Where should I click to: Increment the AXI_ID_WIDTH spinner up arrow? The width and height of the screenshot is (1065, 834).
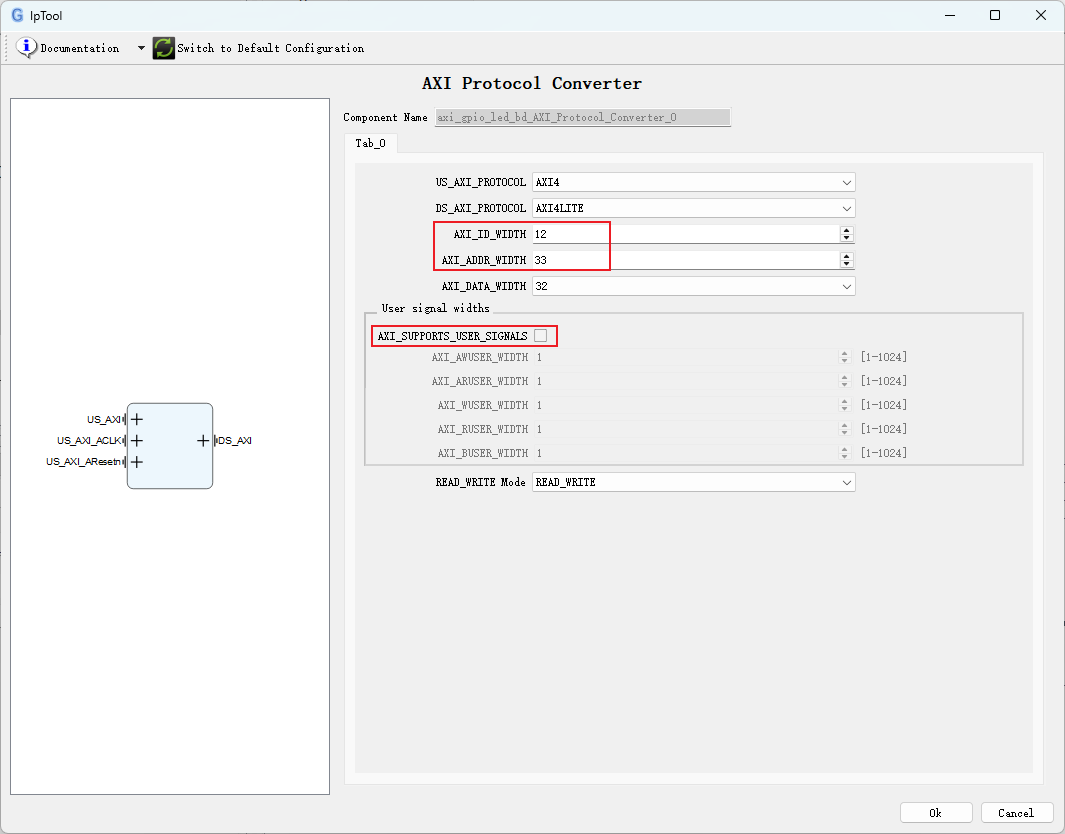(x=847, y=230)
